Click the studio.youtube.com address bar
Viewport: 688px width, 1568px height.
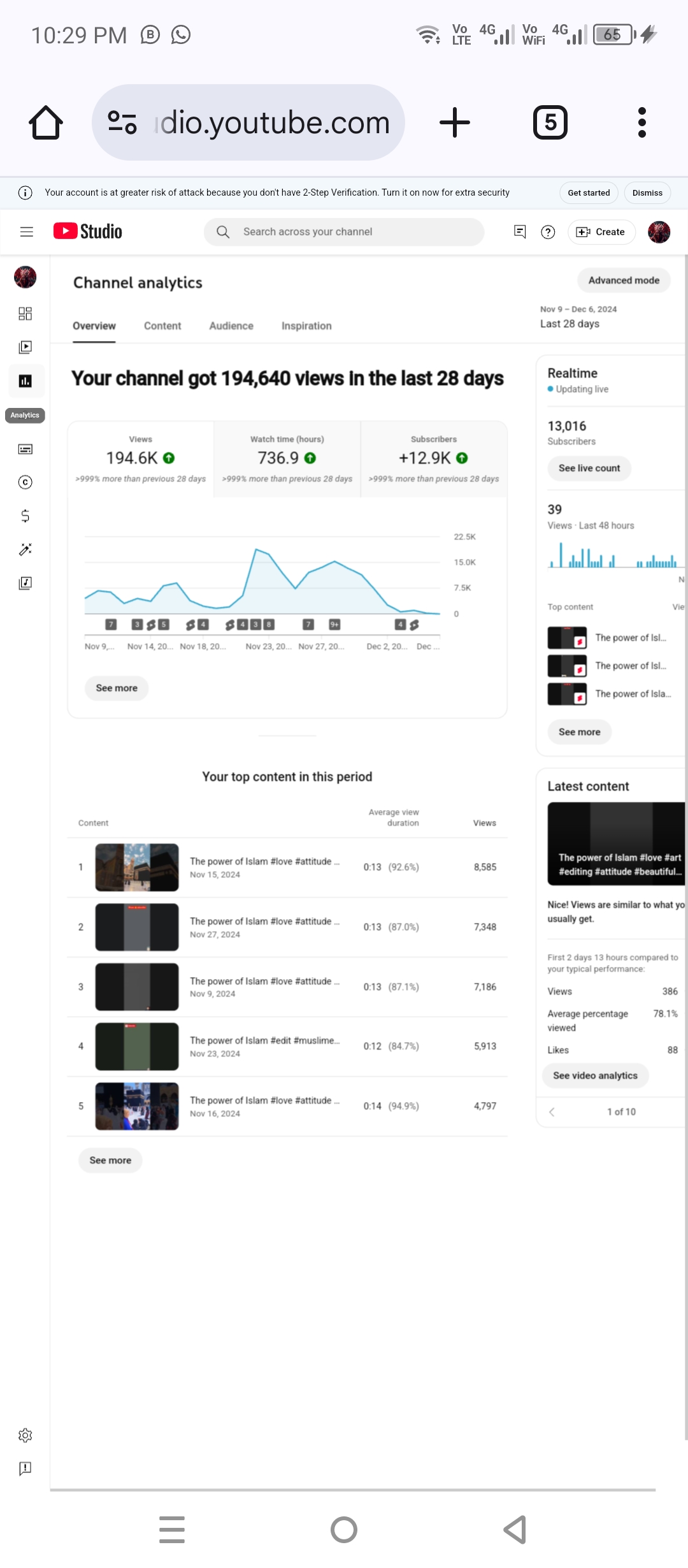click(x=248, y=122)
